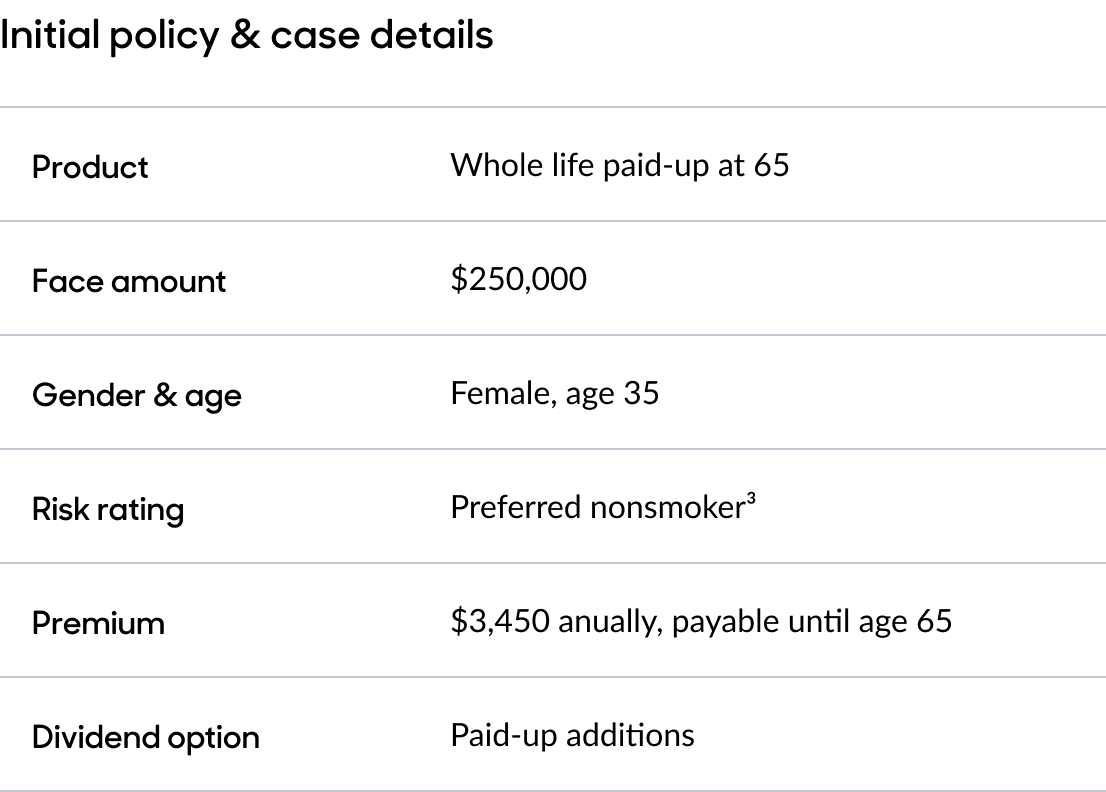
Task: Click the misspelled word "anually"
Action: click(607, 622)
